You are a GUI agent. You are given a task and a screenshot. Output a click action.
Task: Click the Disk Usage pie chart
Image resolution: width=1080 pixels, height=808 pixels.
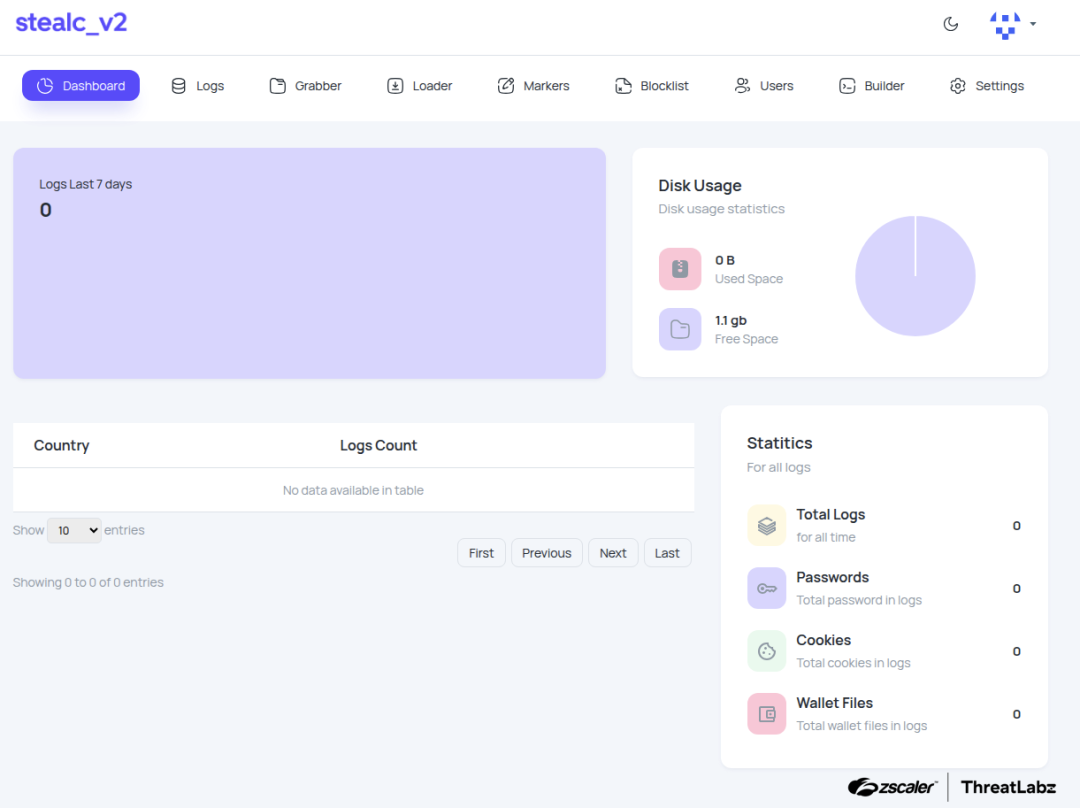point(915,276)
